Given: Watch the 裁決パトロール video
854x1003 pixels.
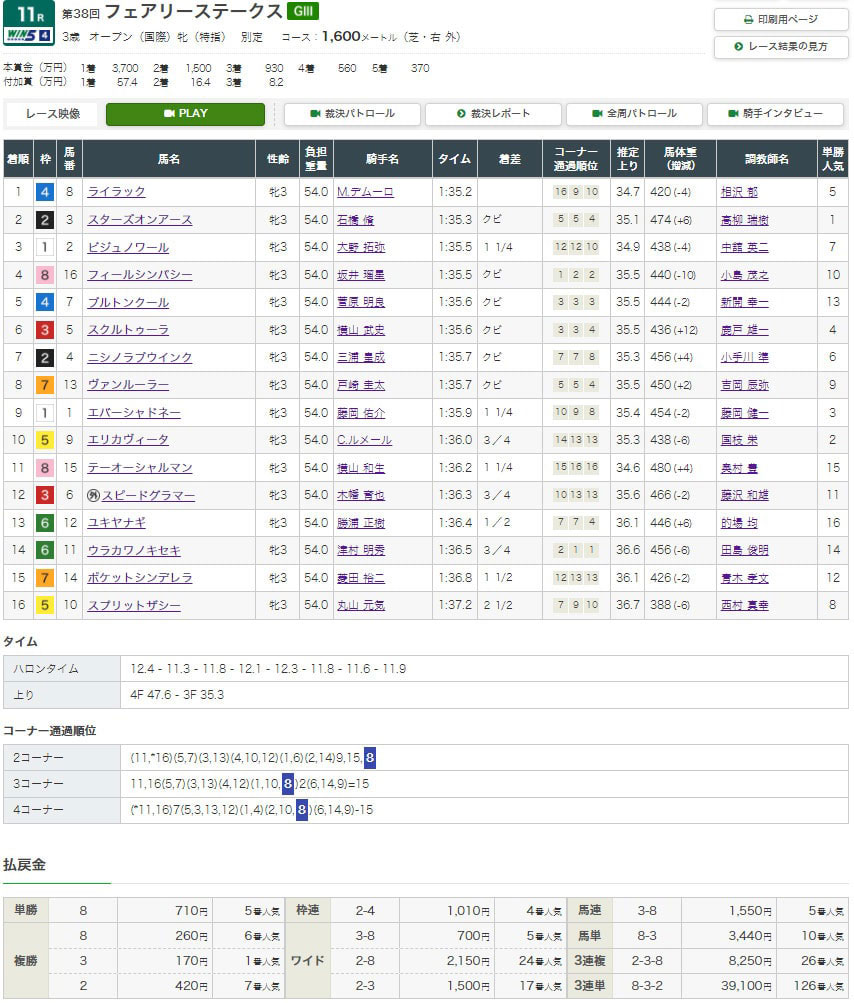Looking at the screenshot, I should pyautogui.click(x=352, y=114).
